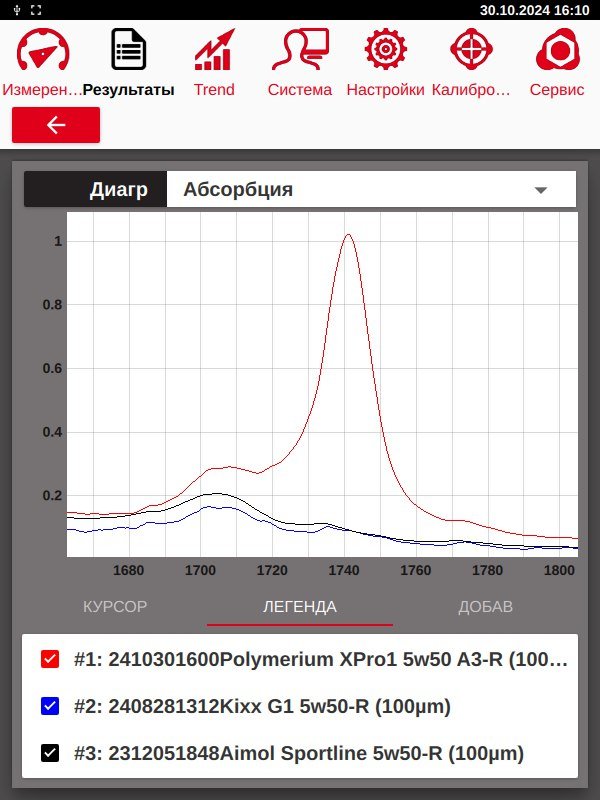Toggle the red checkbox for Polymerium XPro1
Image resolution: width=600 pixels, height=800 pixels.
click(x=50, y=659)
